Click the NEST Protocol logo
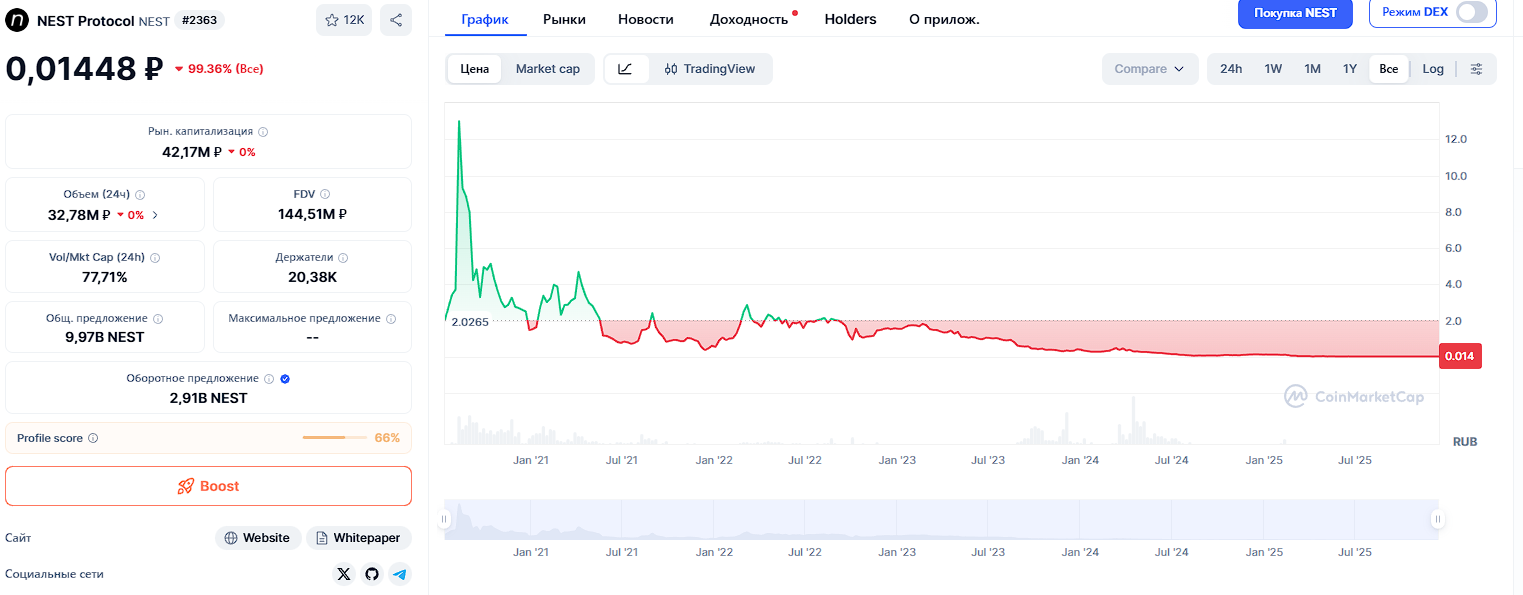The image size is (1523, 595). pyautogui.click(x=15, y=19)
